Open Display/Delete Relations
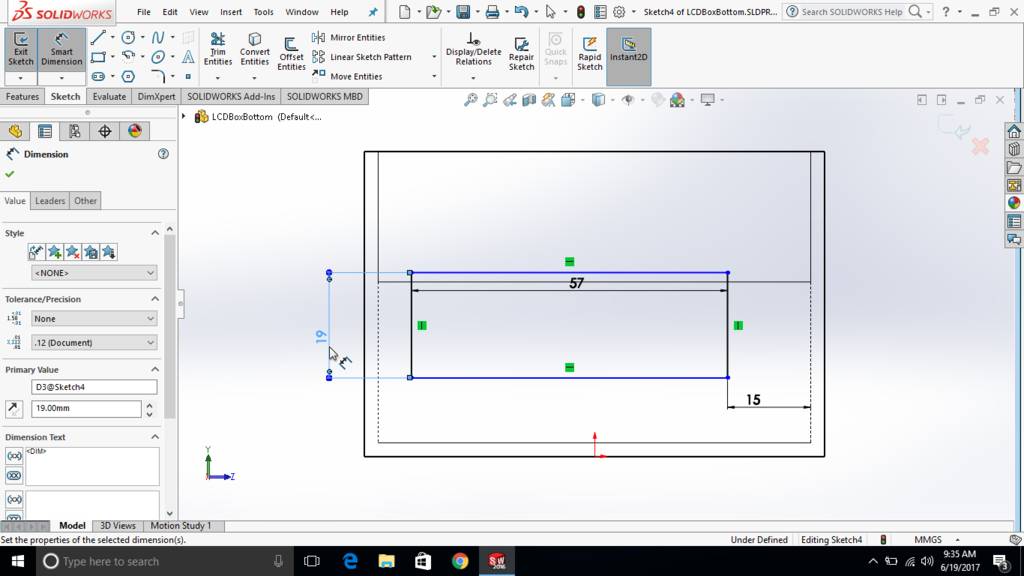 pos(473,50)
